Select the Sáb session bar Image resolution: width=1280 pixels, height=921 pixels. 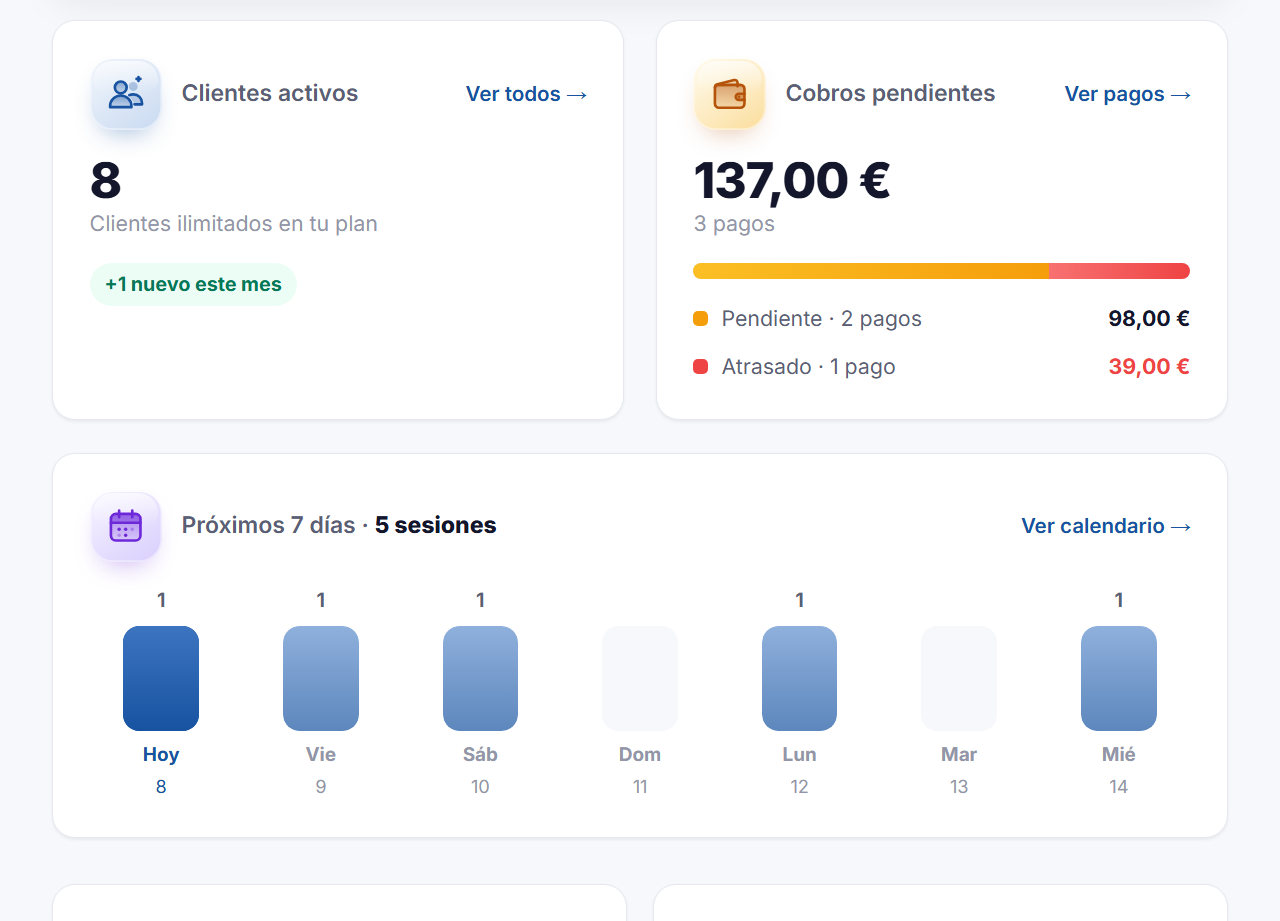click(x=480, y=678)
